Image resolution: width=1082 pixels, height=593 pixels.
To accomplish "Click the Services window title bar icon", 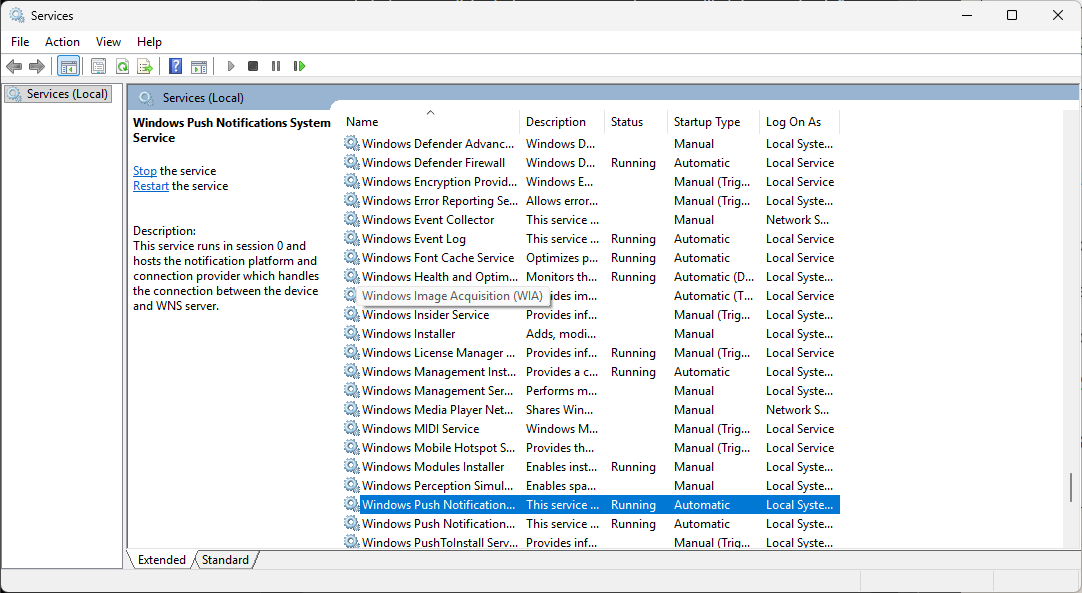I will coord(17,15).
